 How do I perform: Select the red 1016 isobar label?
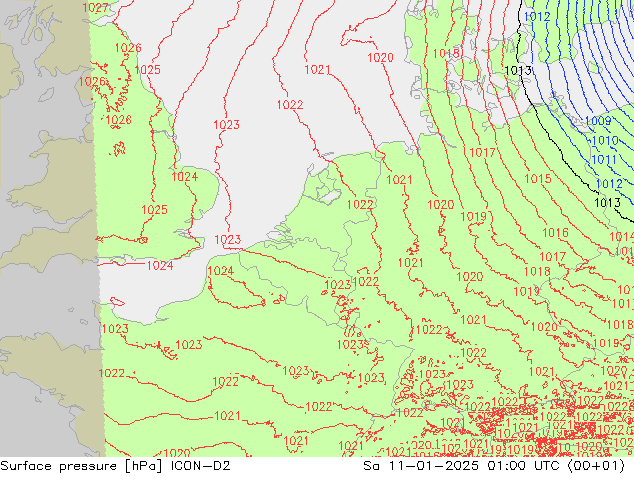tap(555, 233)
